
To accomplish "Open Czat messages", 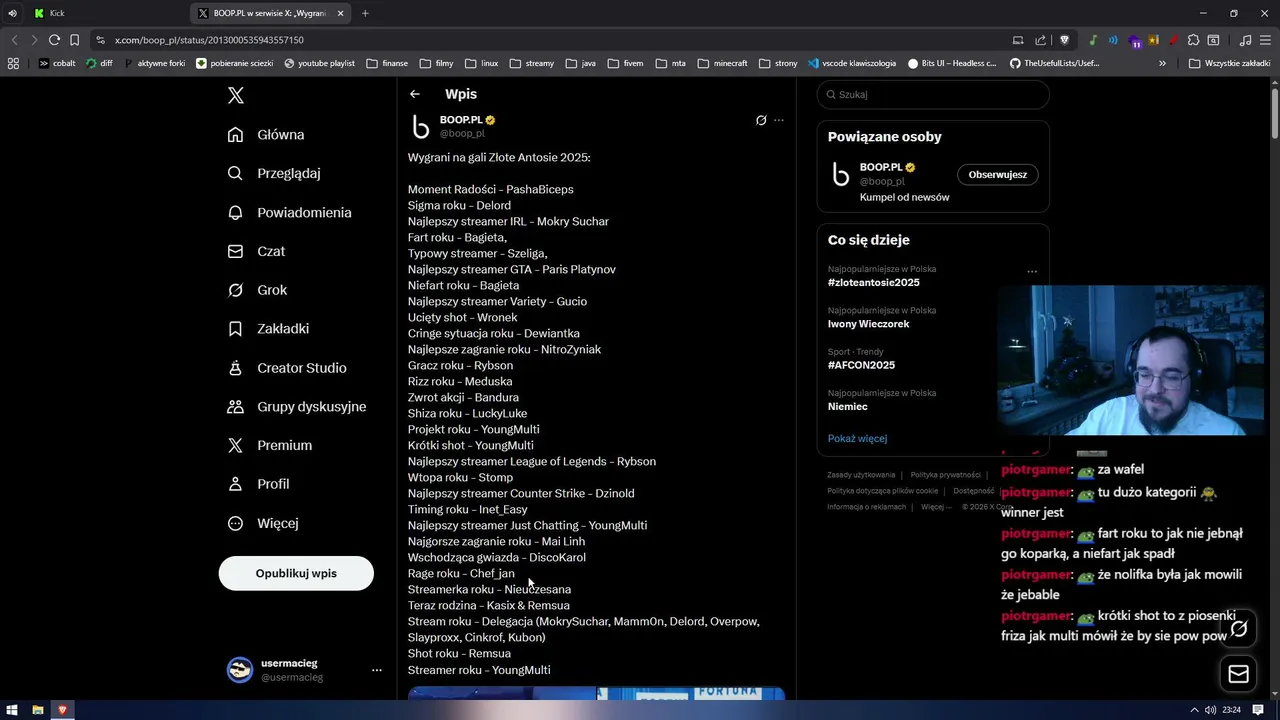I will point(257,251).
